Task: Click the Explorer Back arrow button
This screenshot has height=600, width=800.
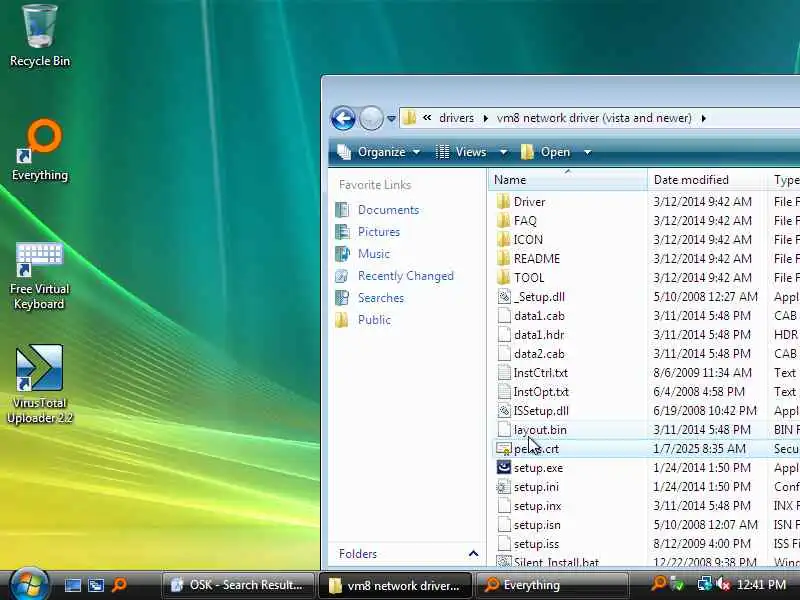Action: click(343, 119)
